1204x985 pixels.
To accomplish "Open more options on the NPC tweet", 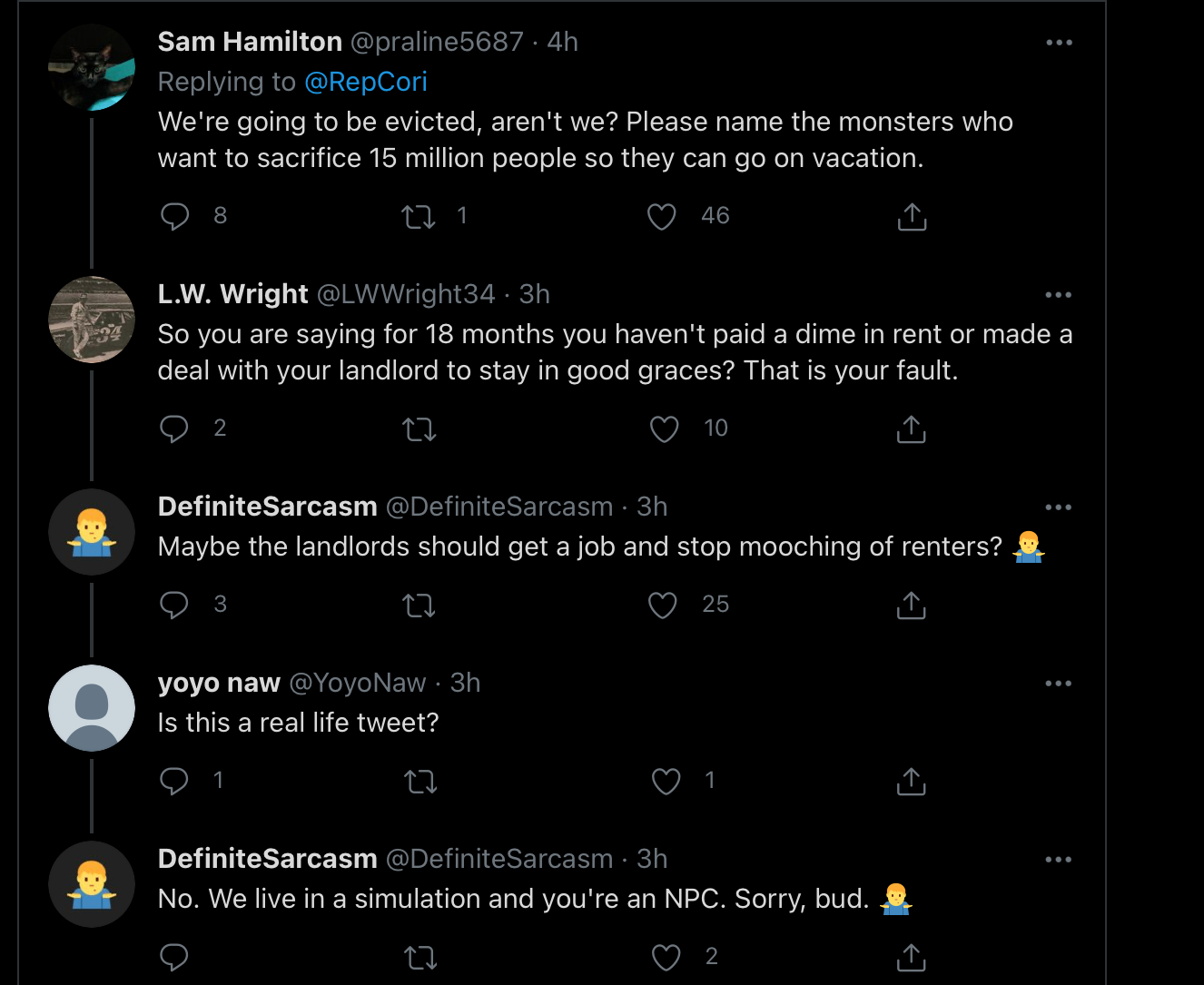I will (1059, 860).
